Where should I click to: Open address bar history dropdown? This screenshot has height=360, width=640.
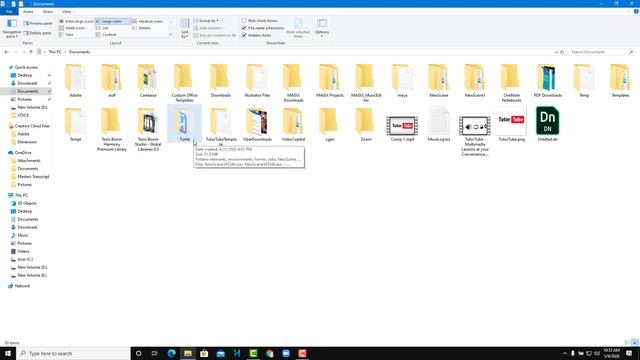(x=556, y=52)
